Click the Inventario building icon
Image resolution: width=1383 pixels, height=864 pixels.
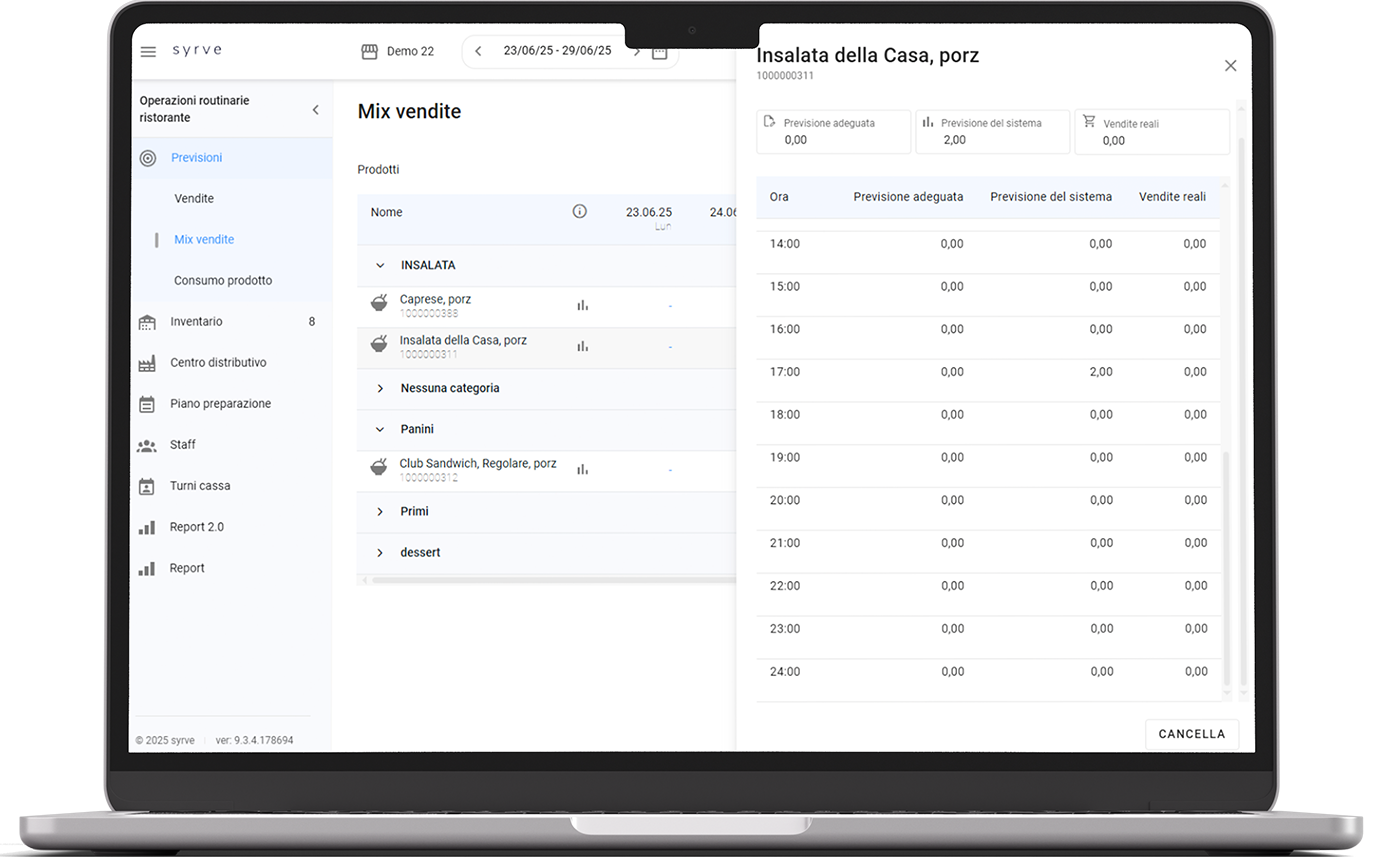point(148,321)
